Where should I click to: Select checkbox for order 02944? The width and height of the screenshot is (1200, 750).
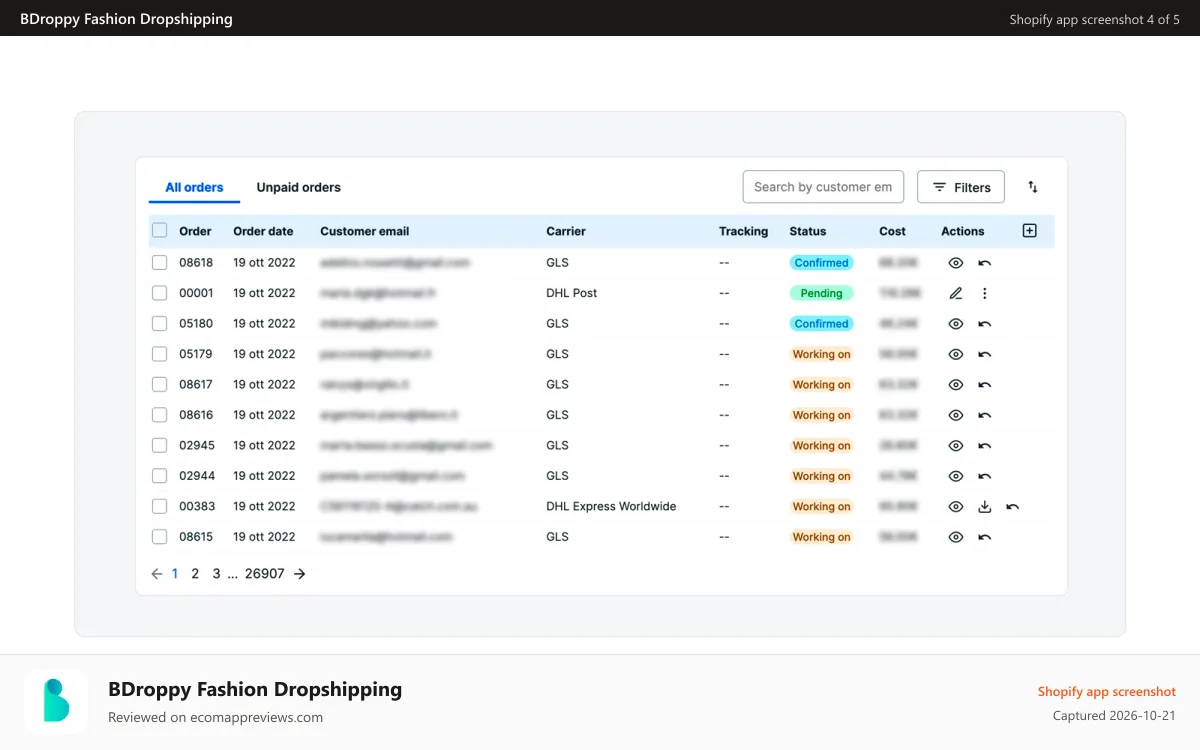(160, 476)
